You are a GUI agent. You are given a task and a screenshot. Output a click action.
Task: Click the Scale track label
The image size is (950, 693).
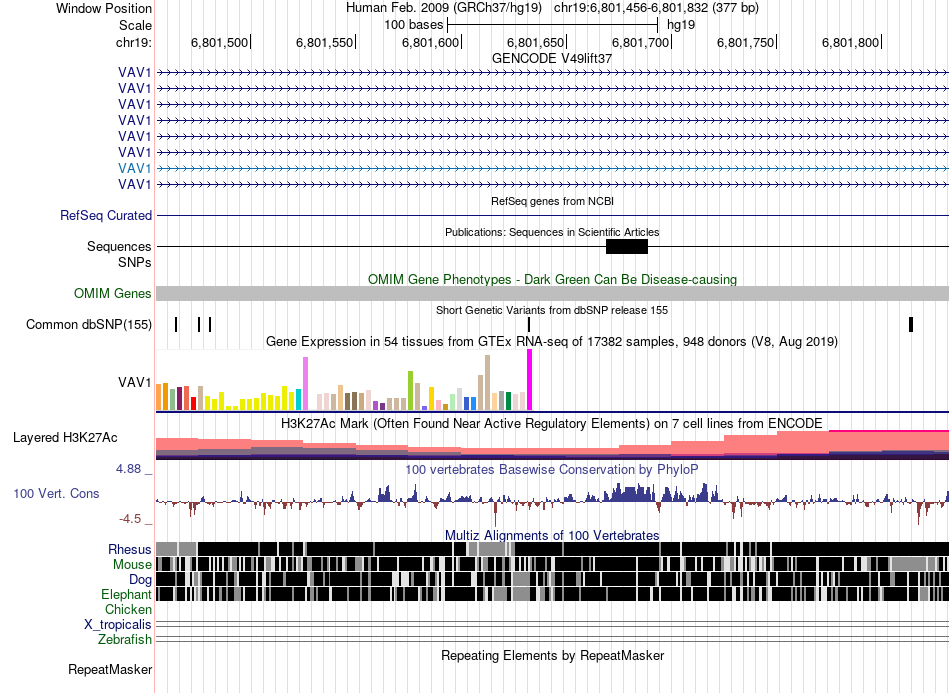pos(135,25)
